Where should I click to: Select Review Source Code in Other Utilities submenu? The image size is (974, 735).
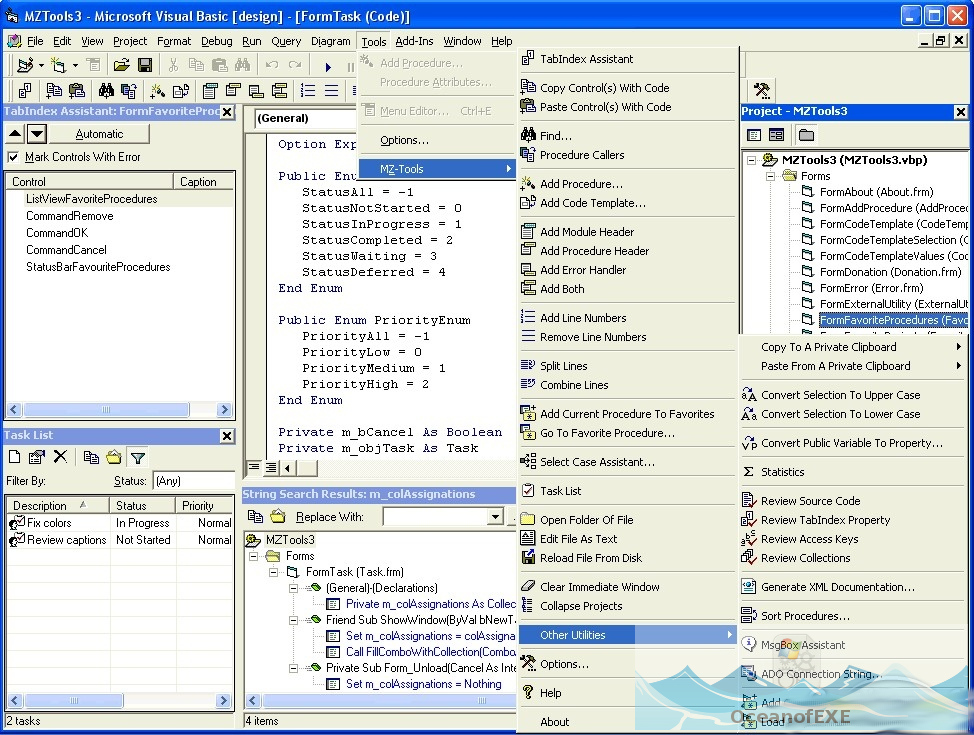click(x=853, y=501)
